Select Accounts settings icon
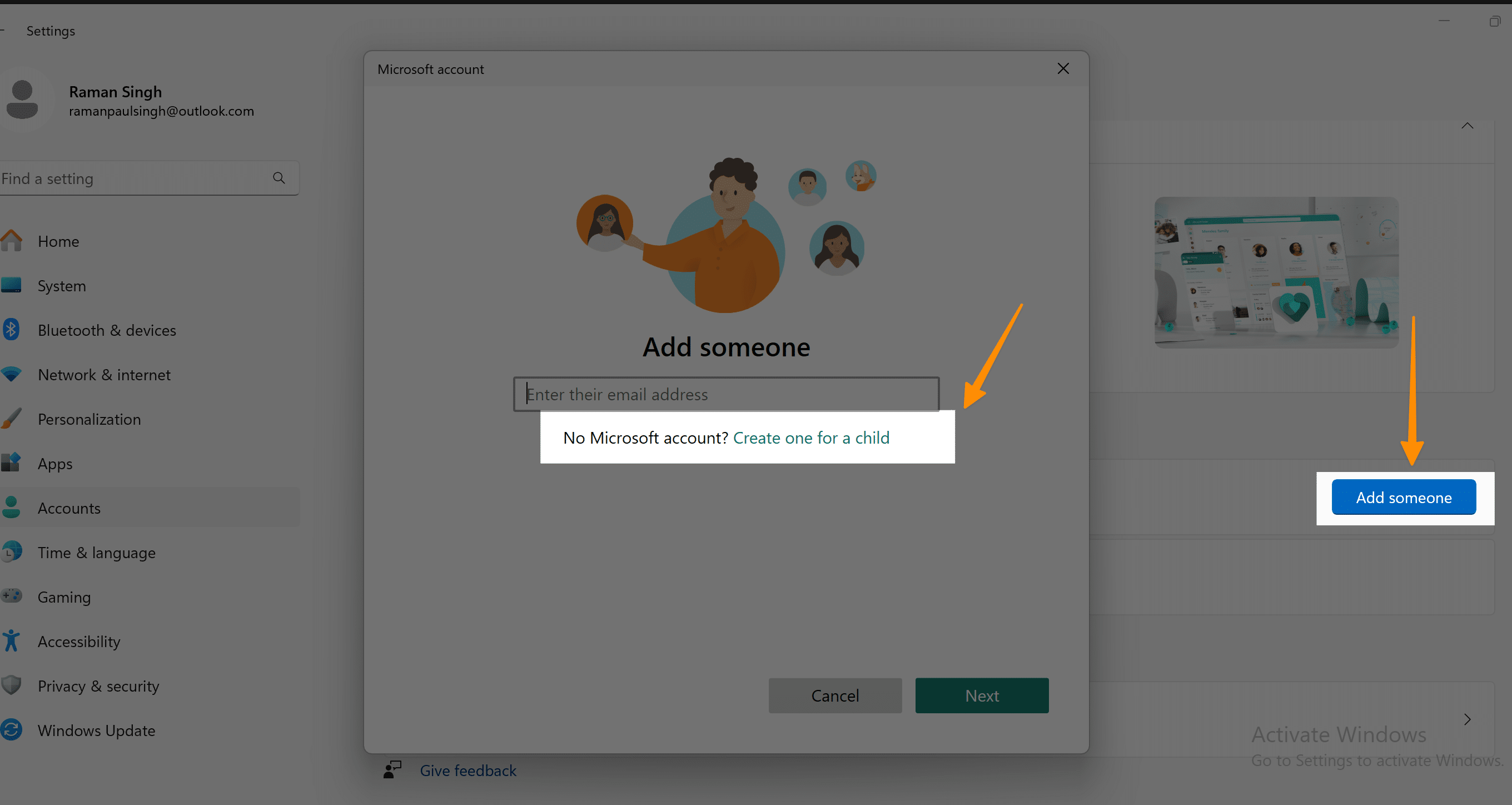The image size is (1512, 805). 14,507
